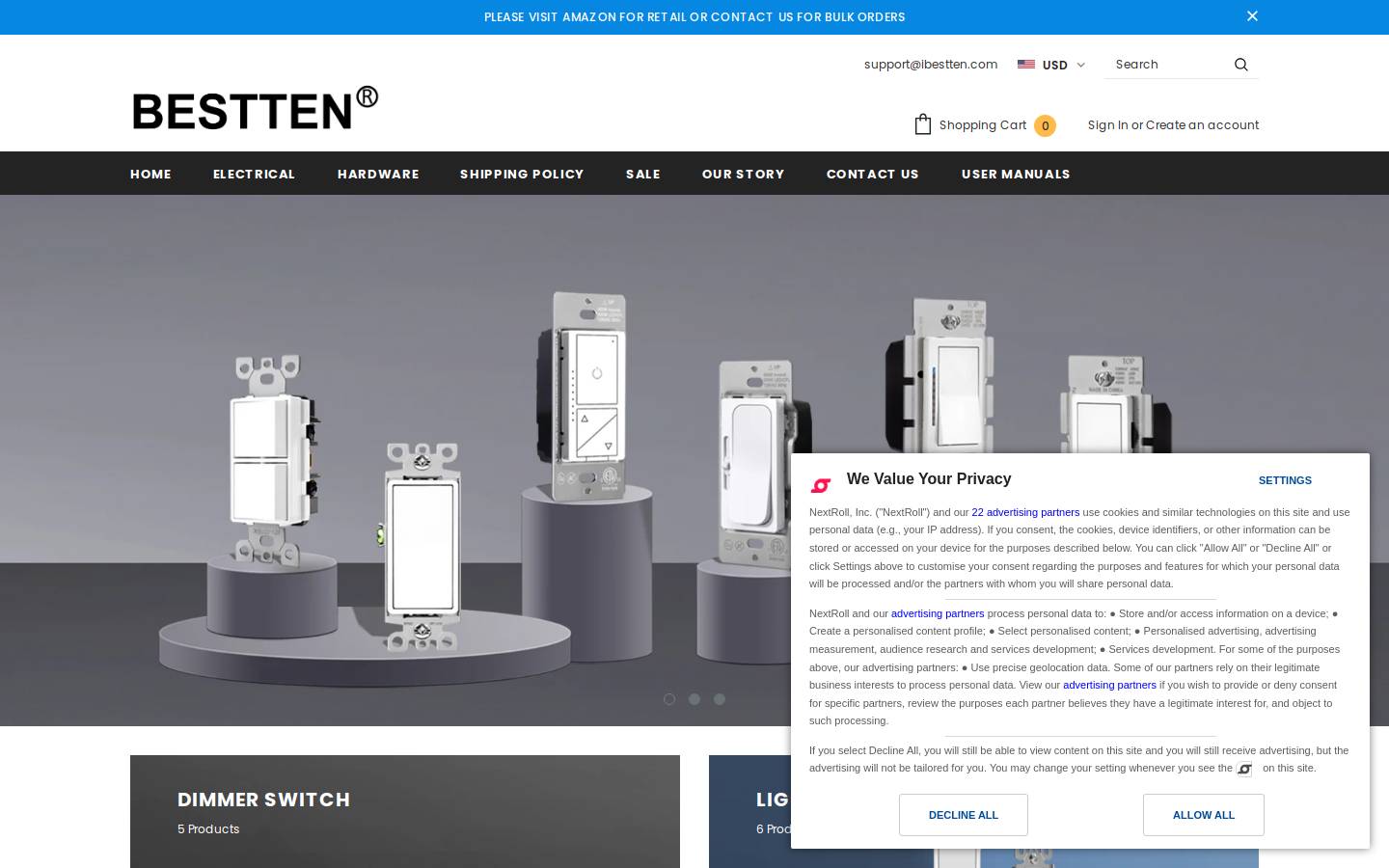Viewport: 1389px width, 868px height.
Task: Open CONTACT US page
Action: point(873,174)
